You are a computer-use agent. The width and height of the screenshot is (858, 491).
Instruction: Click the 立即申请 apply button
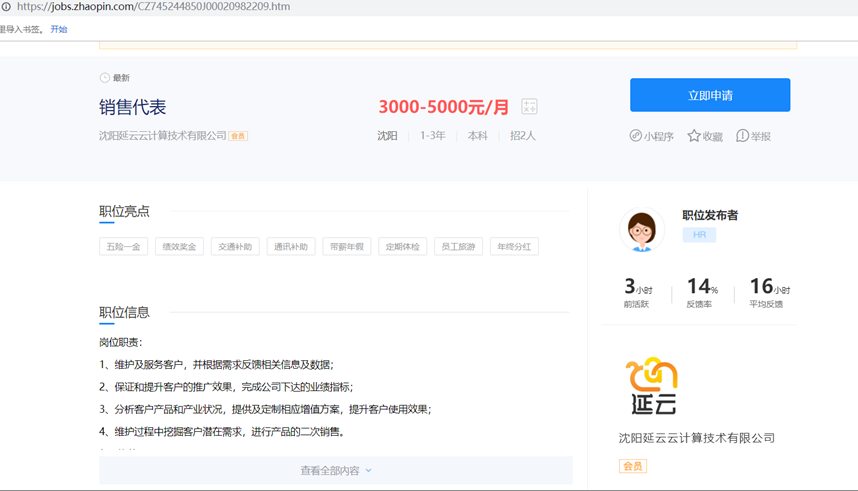click(710, 95)
